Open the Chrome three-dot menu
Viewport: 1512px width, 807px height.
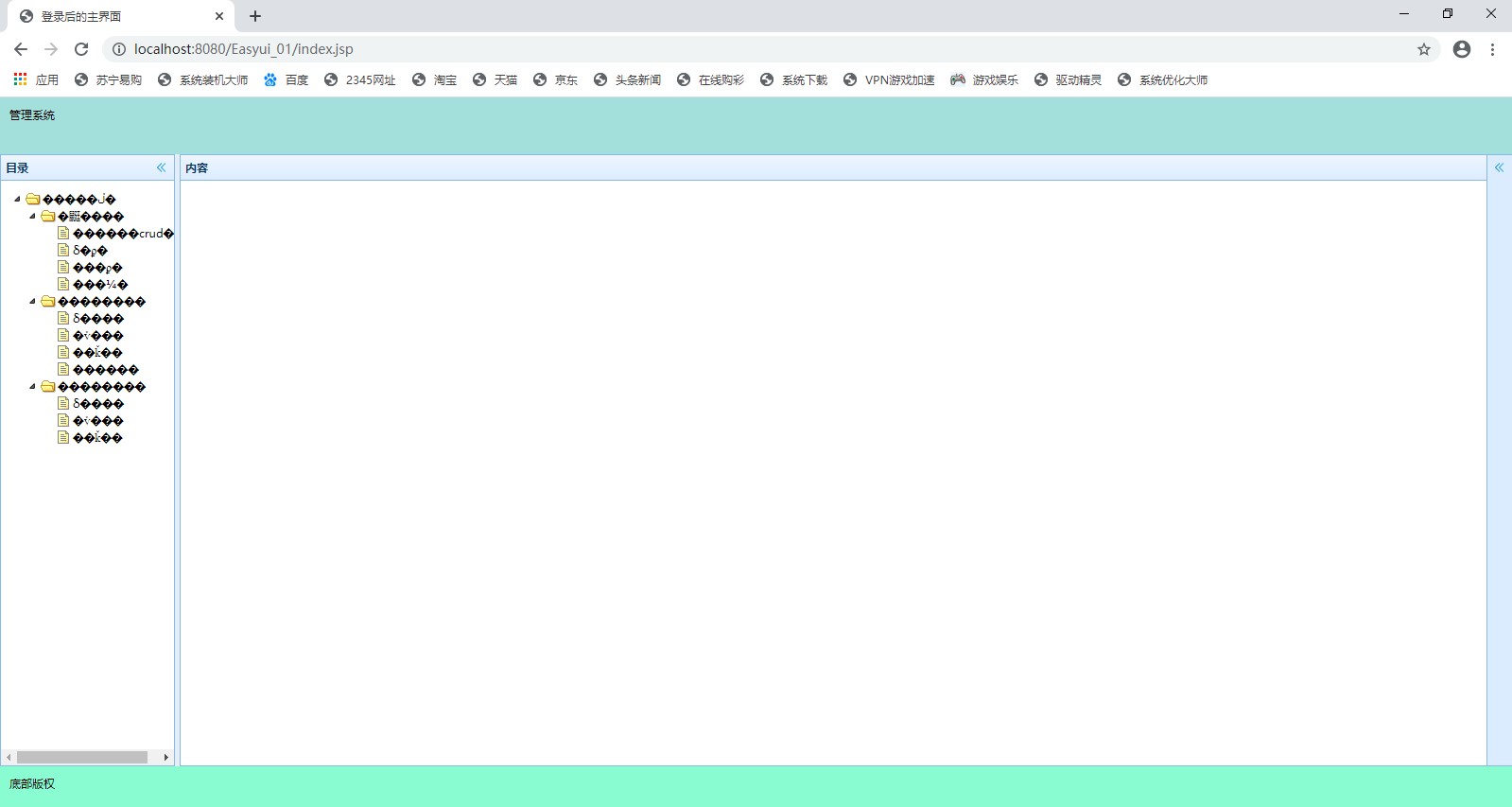click(x=1492, y=49)
